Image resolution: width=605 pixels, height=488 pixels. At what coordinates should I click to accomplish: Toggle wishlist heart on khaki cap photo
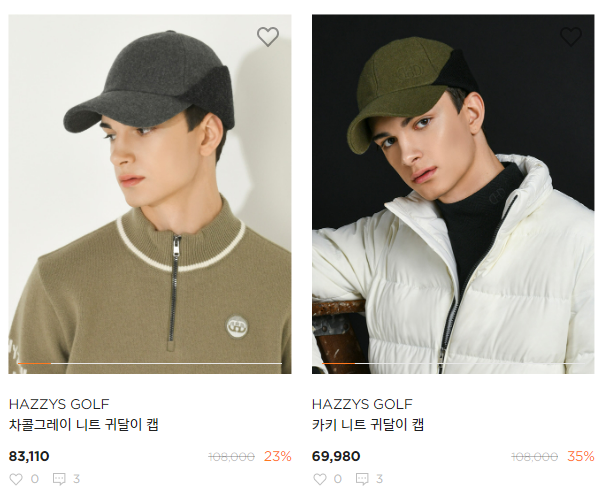[x=570, y=37]
